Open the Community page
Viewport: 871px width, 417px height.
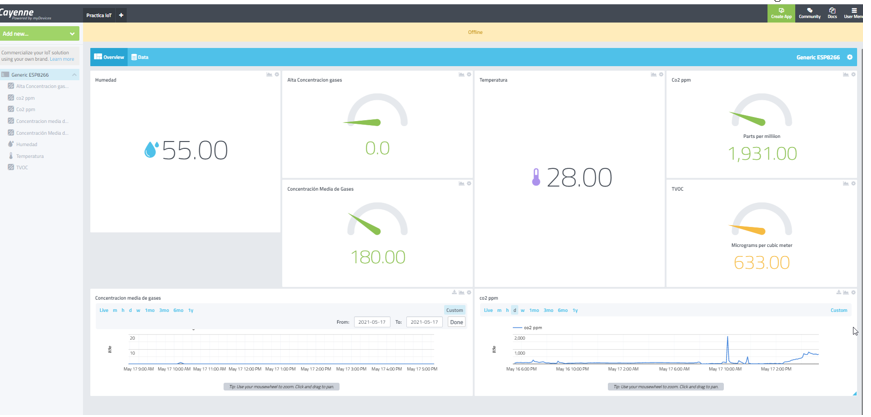[x=809, y=13]
